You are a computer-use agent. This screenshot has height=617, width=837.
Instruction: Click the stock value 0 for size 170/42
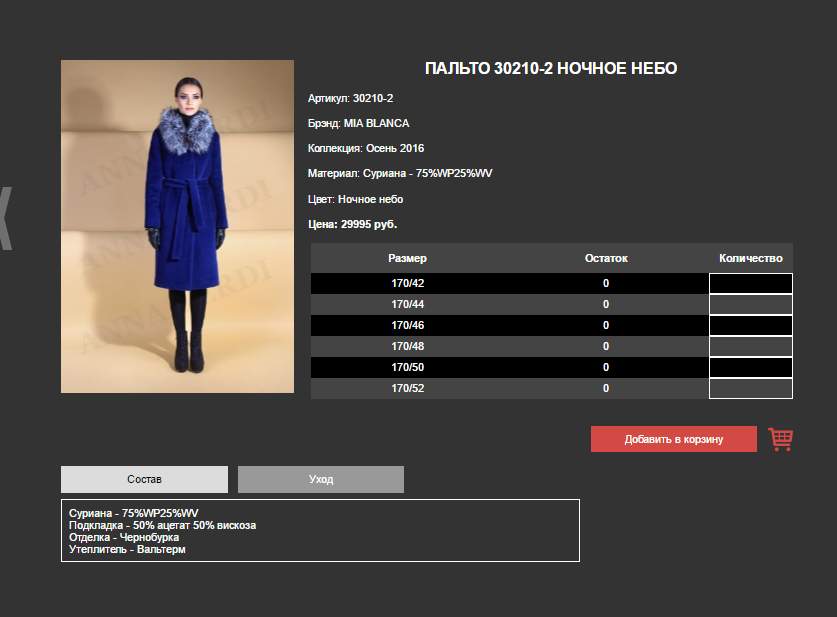[606, 283]
